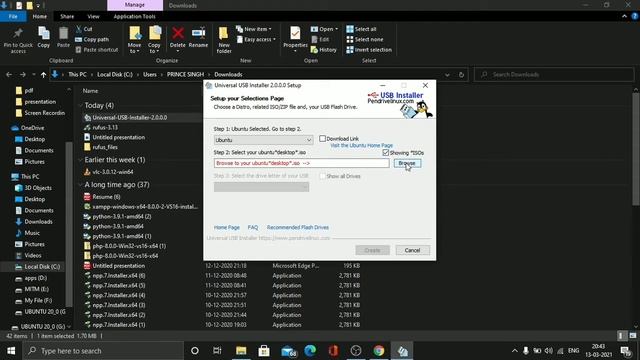Open the Application Tools tab

[134, 16]
